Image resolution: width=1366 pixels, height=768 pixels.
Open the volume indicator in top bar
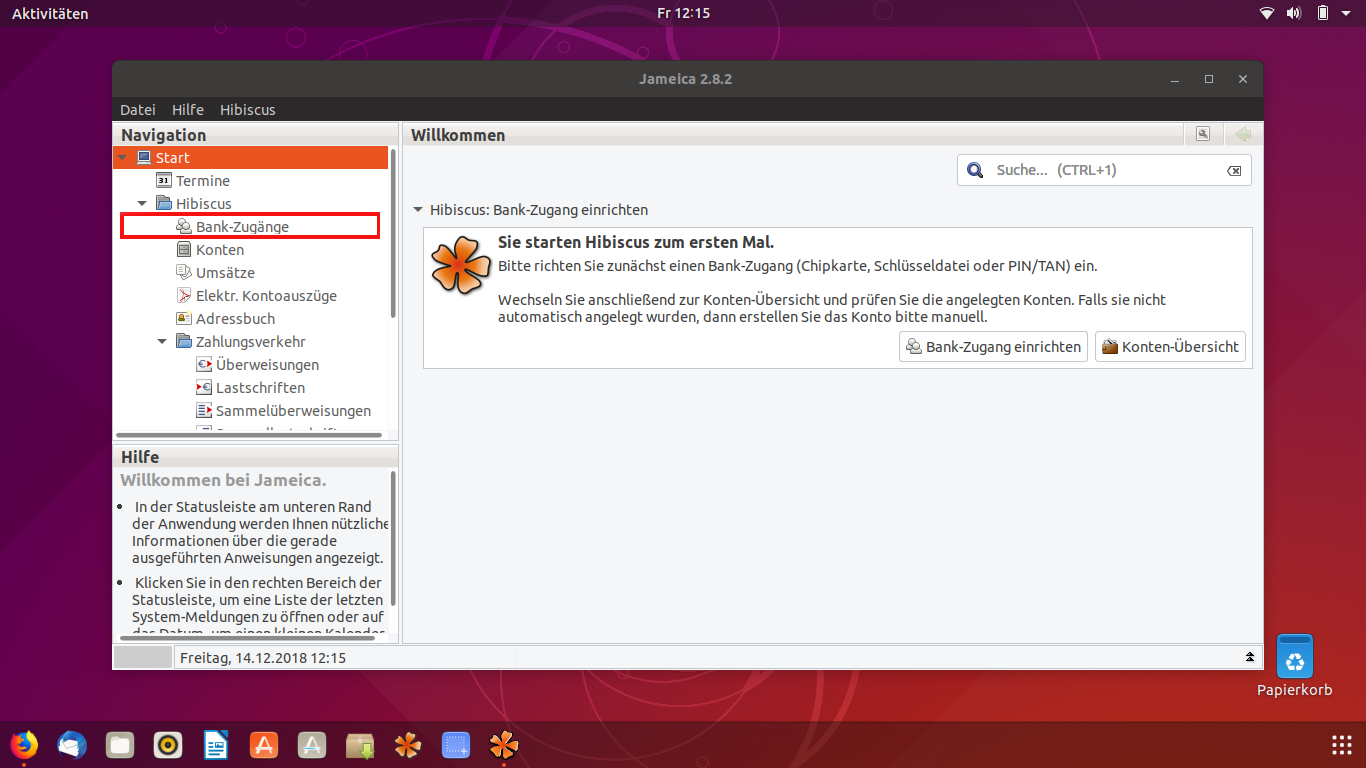coord(1293,13)
